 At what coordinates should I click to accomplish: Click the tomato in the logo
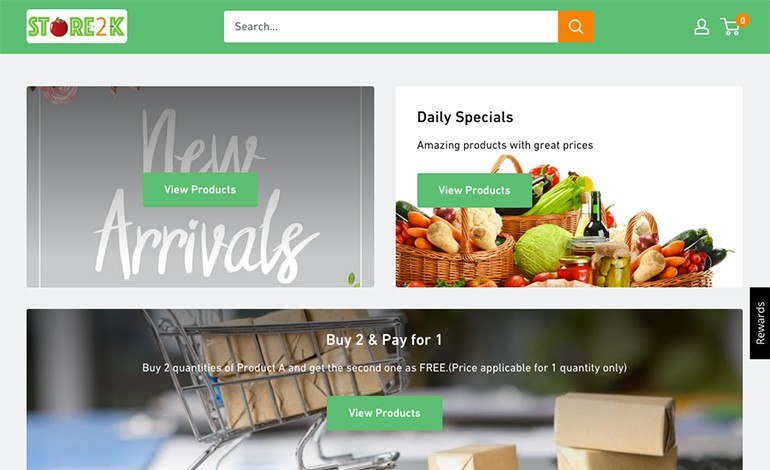click(58, 27)
